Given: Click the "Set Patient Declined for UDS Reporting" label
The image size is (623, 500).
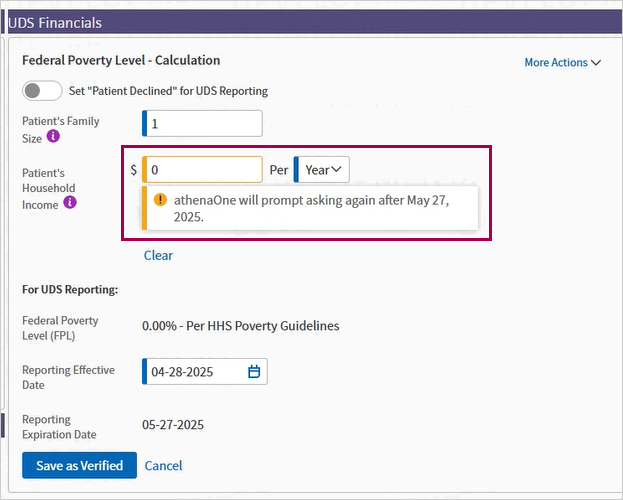Looking at the screenshot, I should (x=168, y=91).
